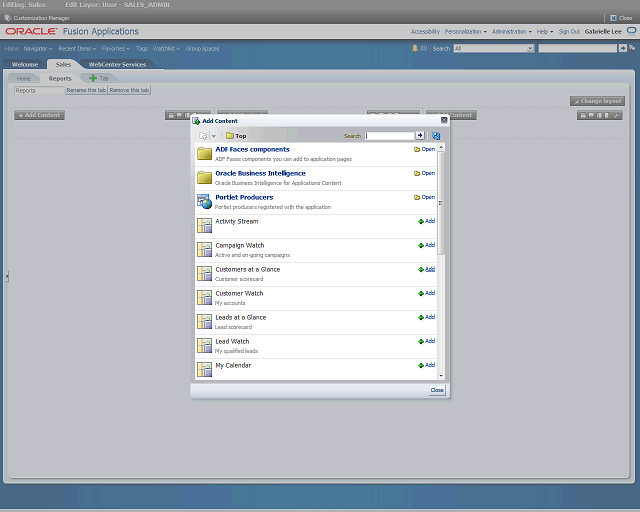Open the ADF Faces components Open link
640x512 pixels.
[x=424, y=149]
